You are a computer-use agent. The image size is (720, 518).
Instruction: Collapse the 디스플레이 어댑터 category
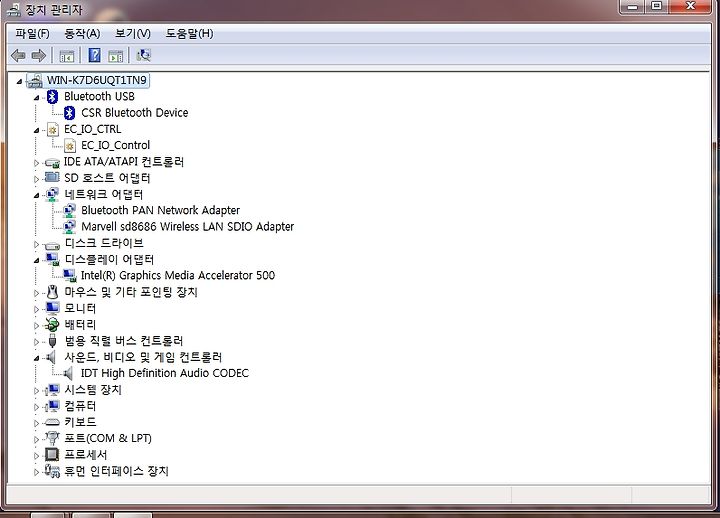click(37, 261)
